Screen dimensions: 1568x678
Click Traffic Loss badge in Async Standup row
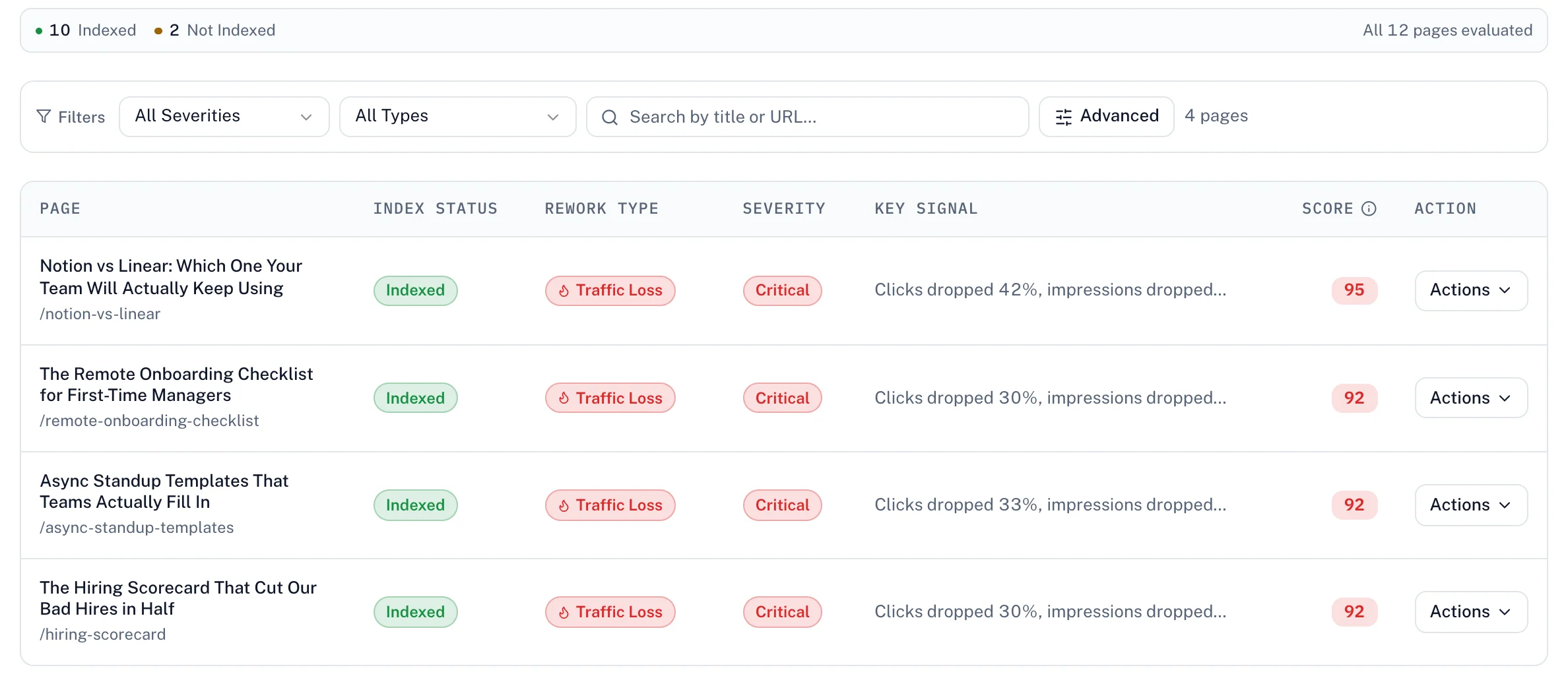coord(610,505)
